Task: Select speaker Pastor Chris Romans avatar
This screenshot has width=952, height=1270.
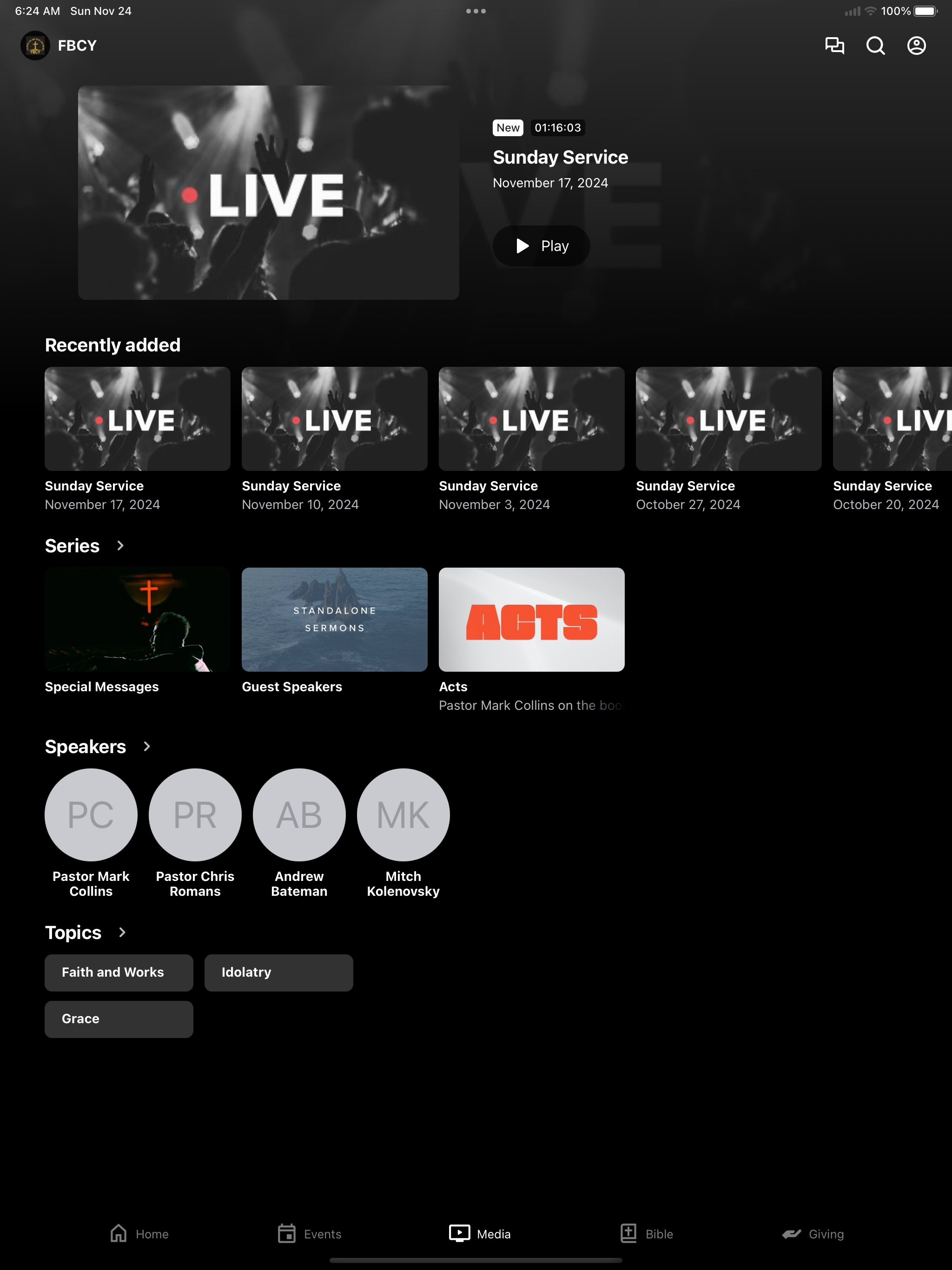Action: 195,815
